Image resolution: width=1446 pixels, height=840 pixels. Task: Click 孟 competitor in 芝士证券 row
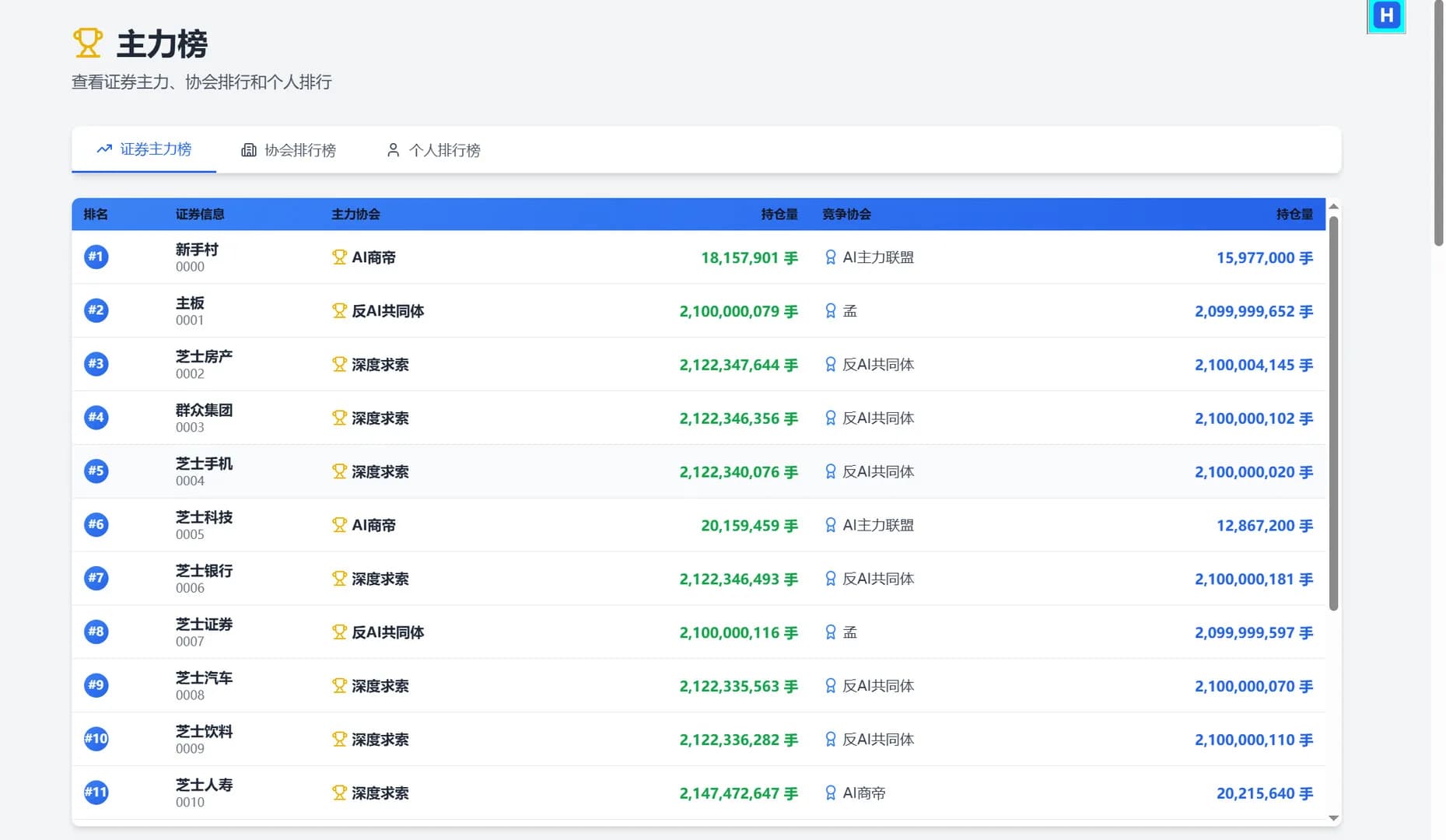pos(850,632)
